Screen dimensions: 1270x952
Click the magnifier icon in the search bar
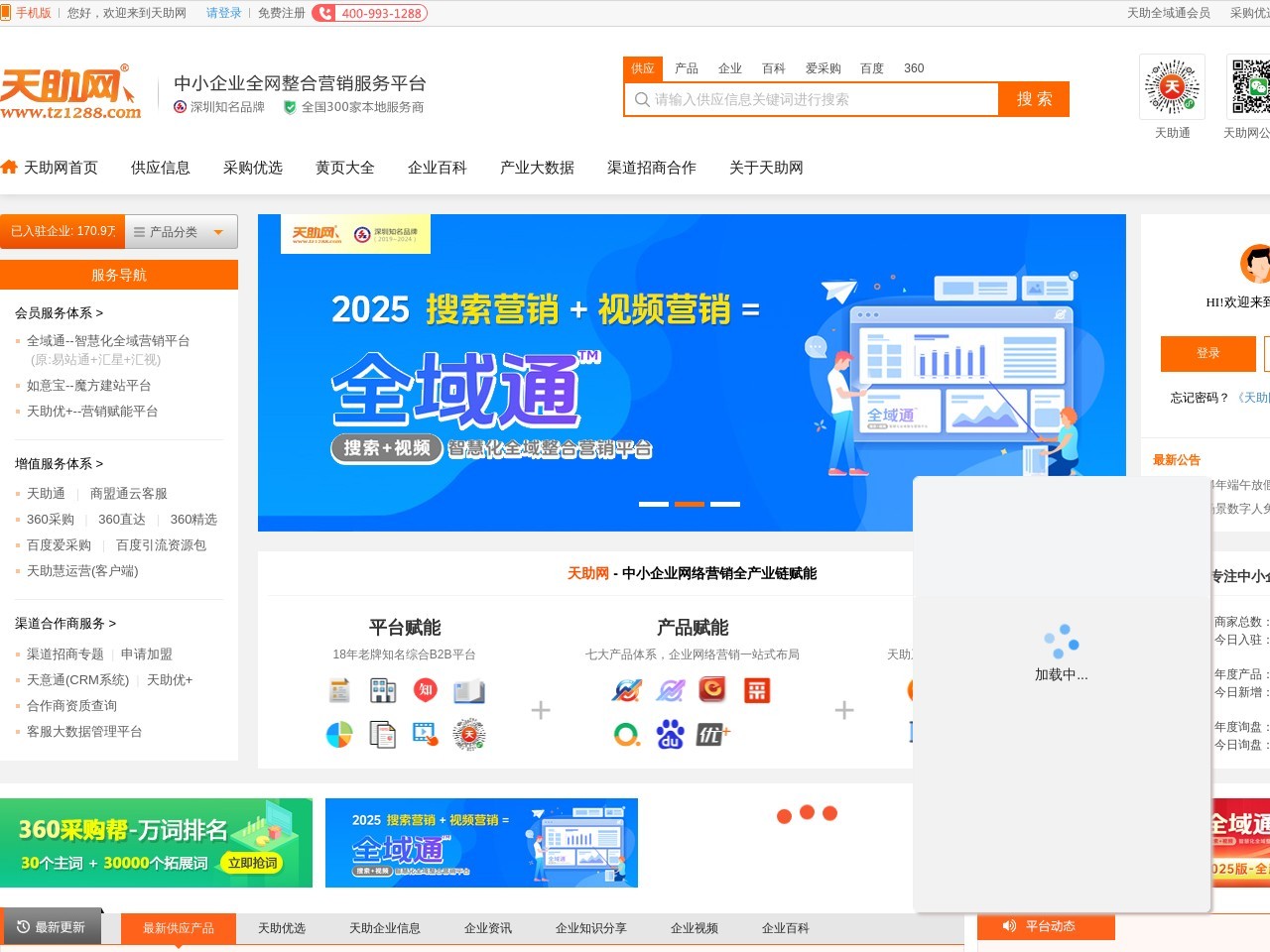pyautogui.click(x=641, y=99)
